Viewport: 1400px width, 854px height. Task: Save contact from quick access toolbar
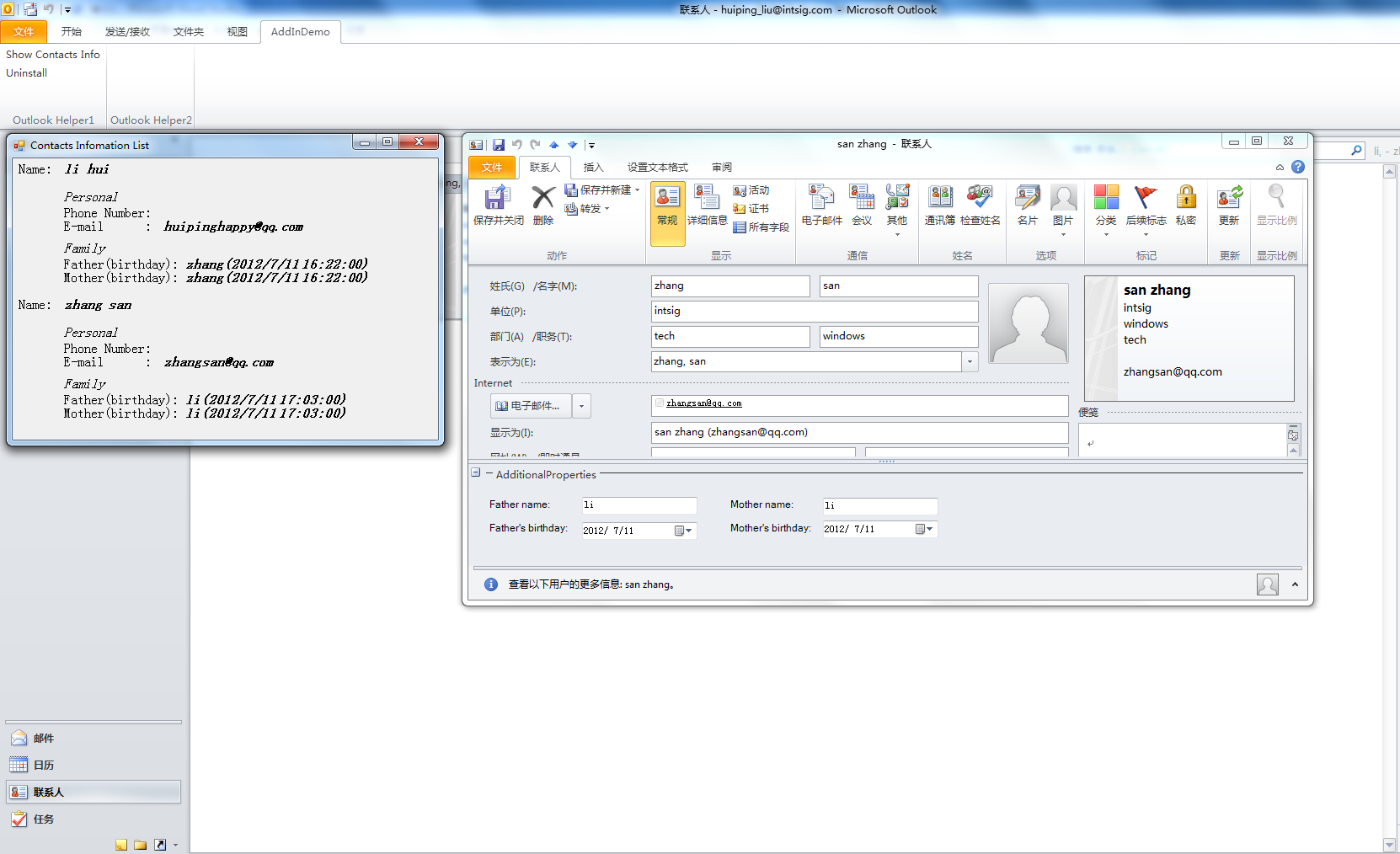[x=499, y=145]
